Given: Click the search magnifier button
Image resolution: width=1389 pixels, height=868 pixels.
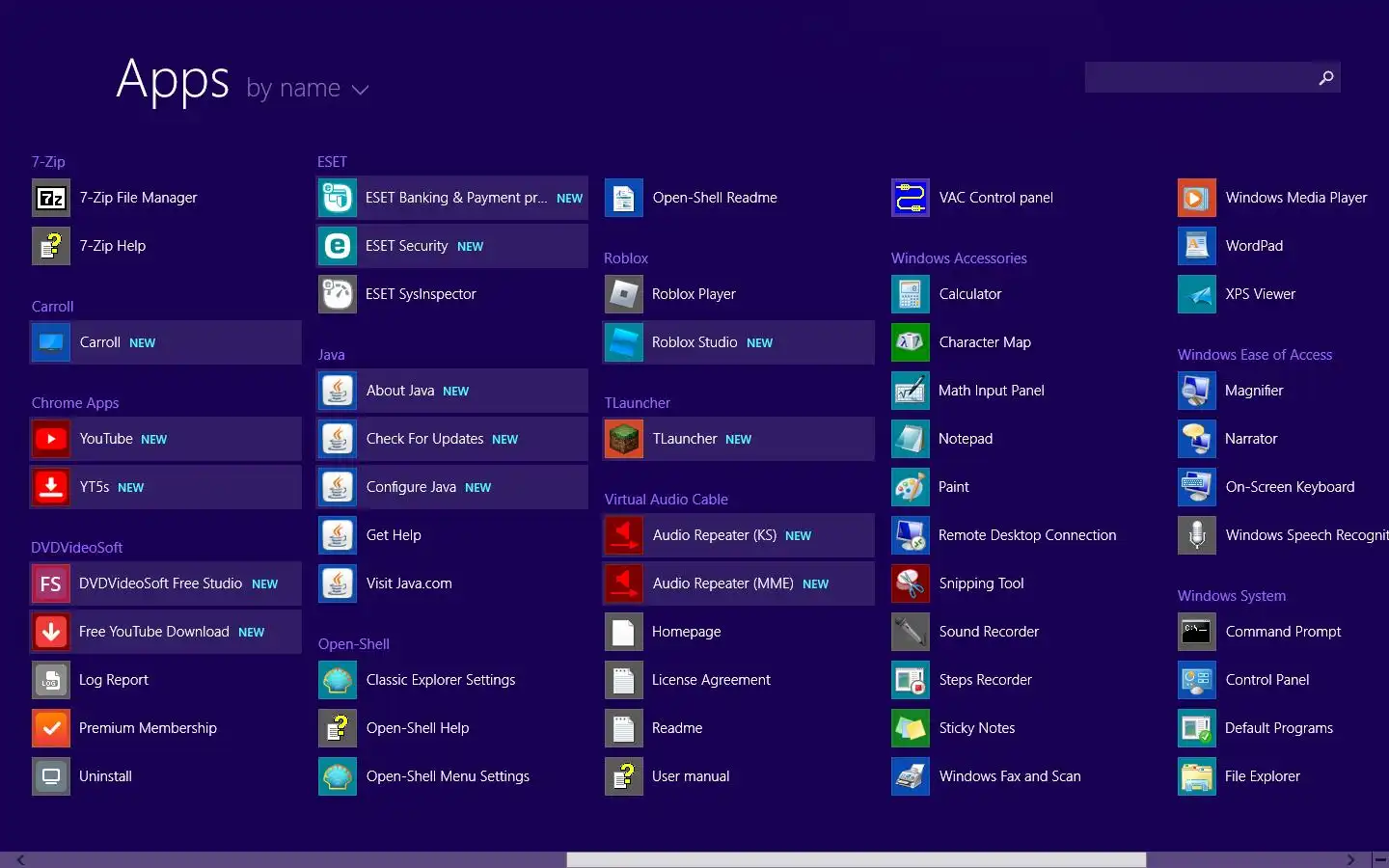Looking at the screenshot, I should [x=1326, y=77].
